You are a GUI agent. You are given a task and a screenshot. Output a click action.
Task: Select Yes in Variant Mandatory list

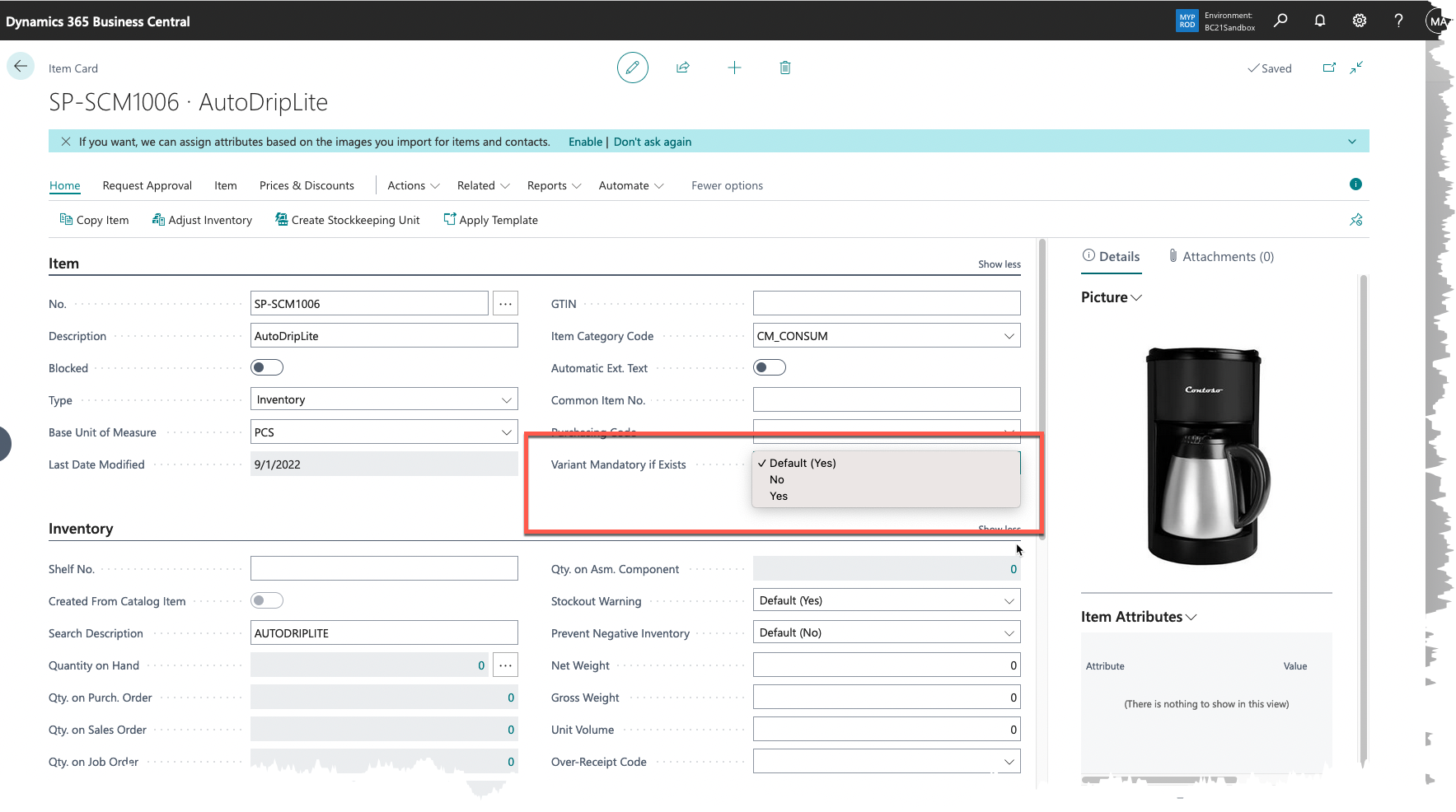[886, 496]
